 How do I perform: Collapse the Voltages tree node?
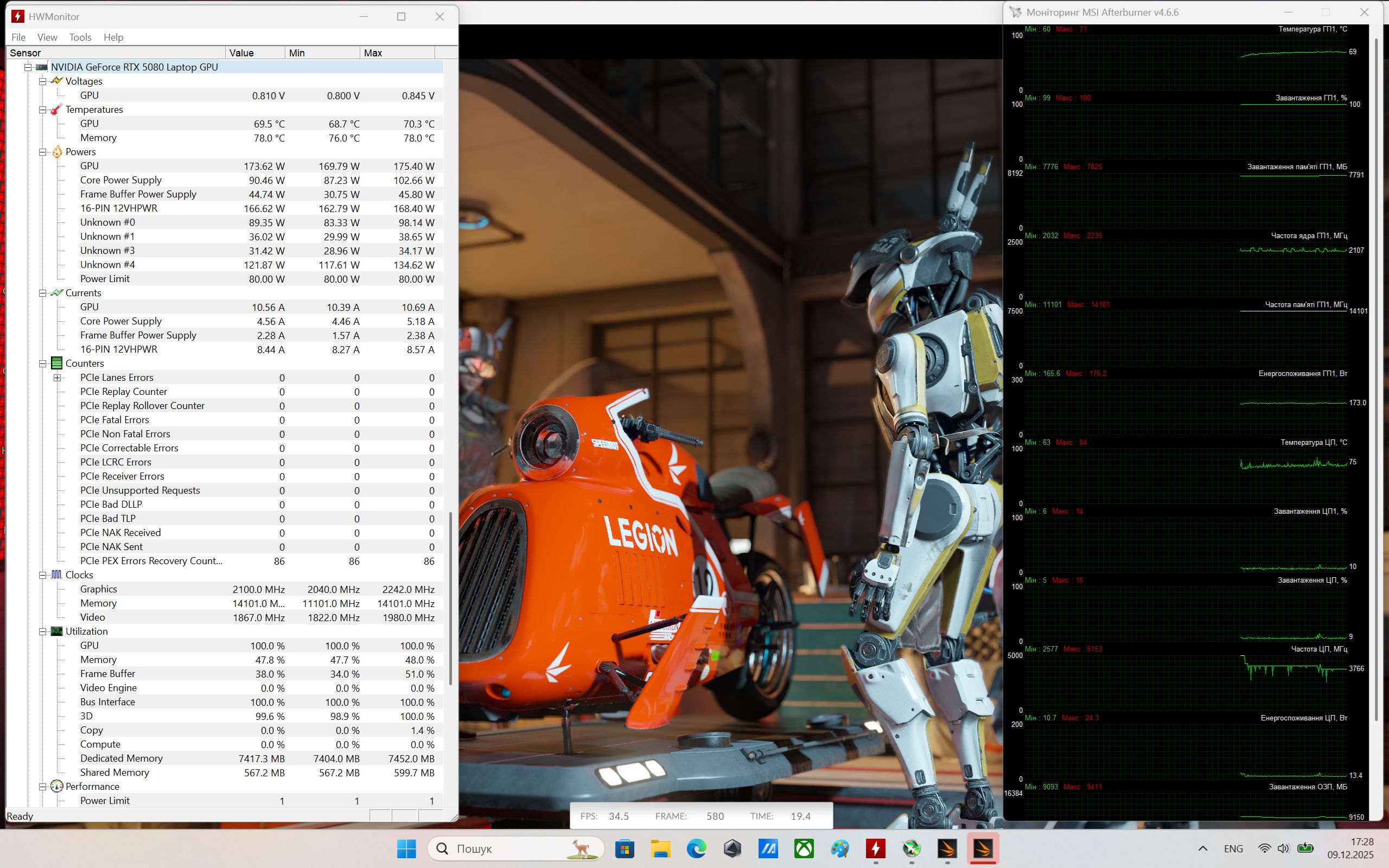pos(42,81)
